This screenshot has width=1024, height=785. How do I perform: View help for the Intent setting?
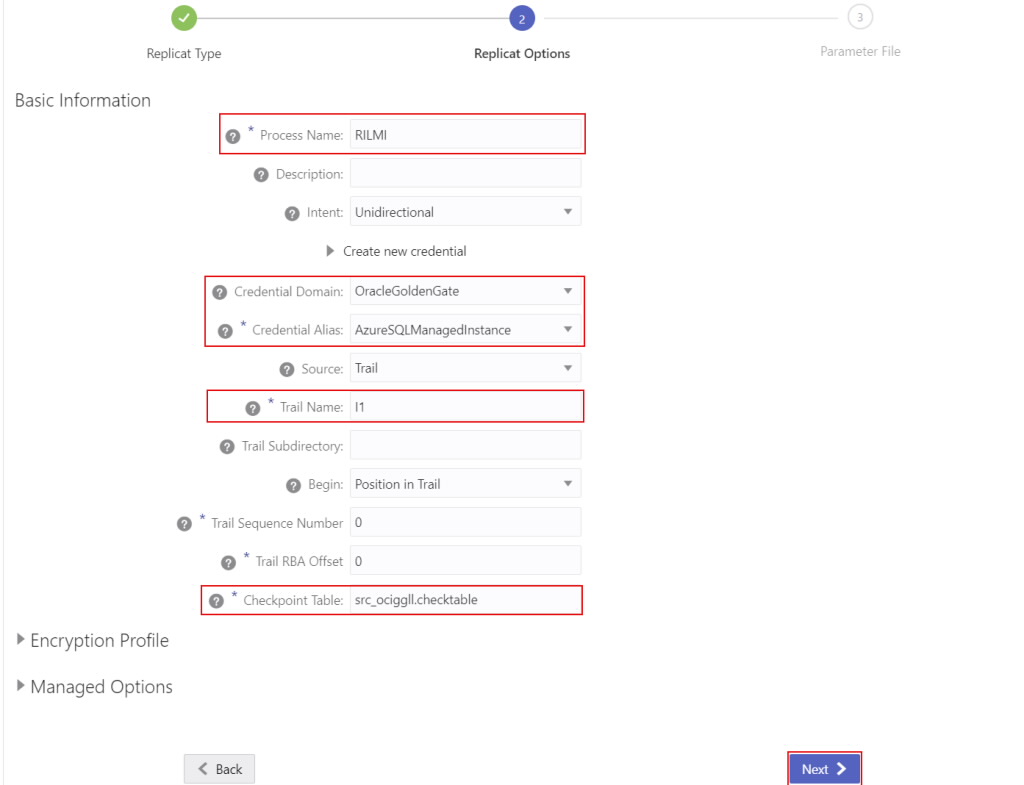[x=292, y=211]
